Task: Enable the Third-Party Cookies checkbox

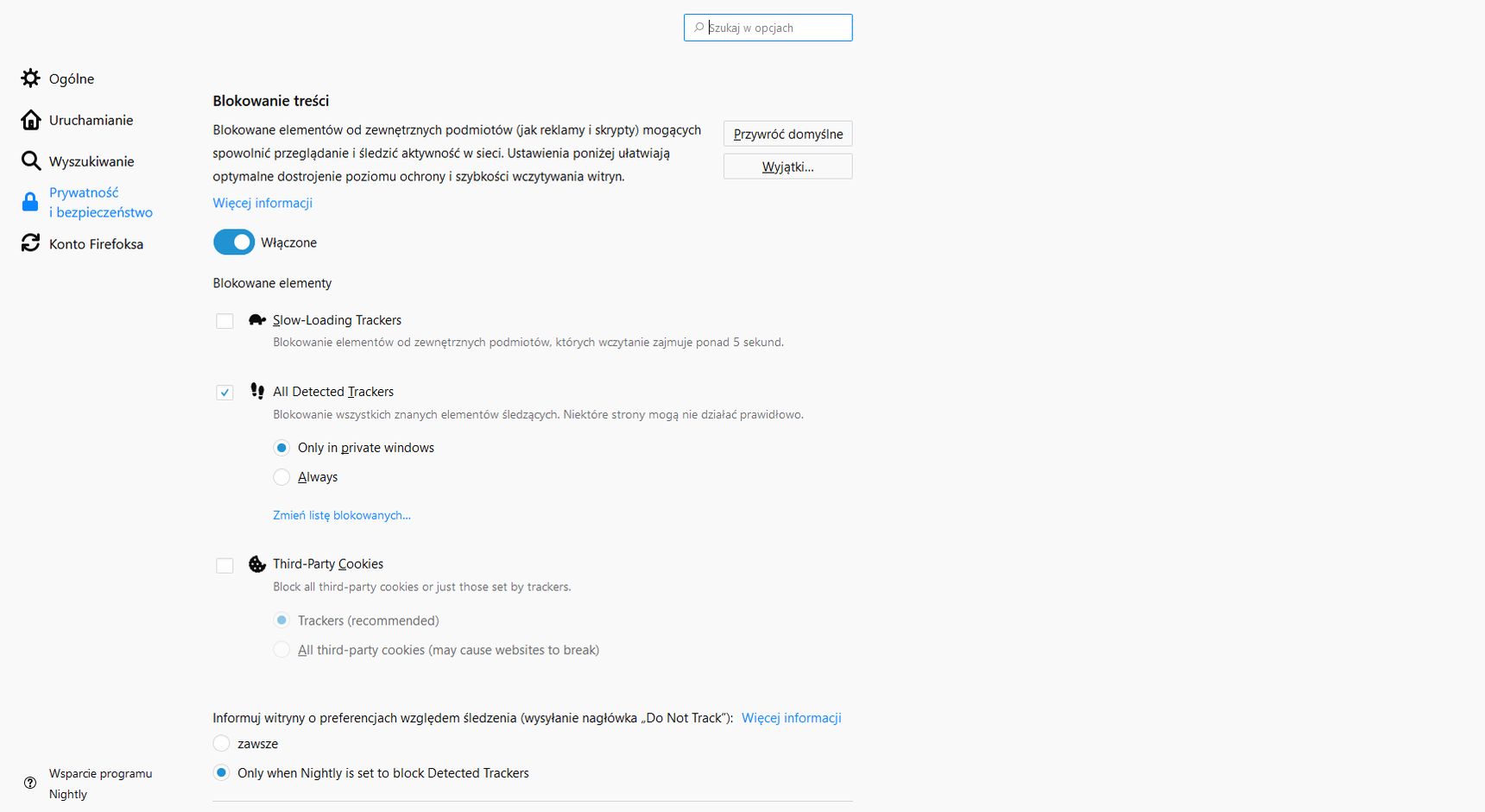Action: (x=224, y=565)
